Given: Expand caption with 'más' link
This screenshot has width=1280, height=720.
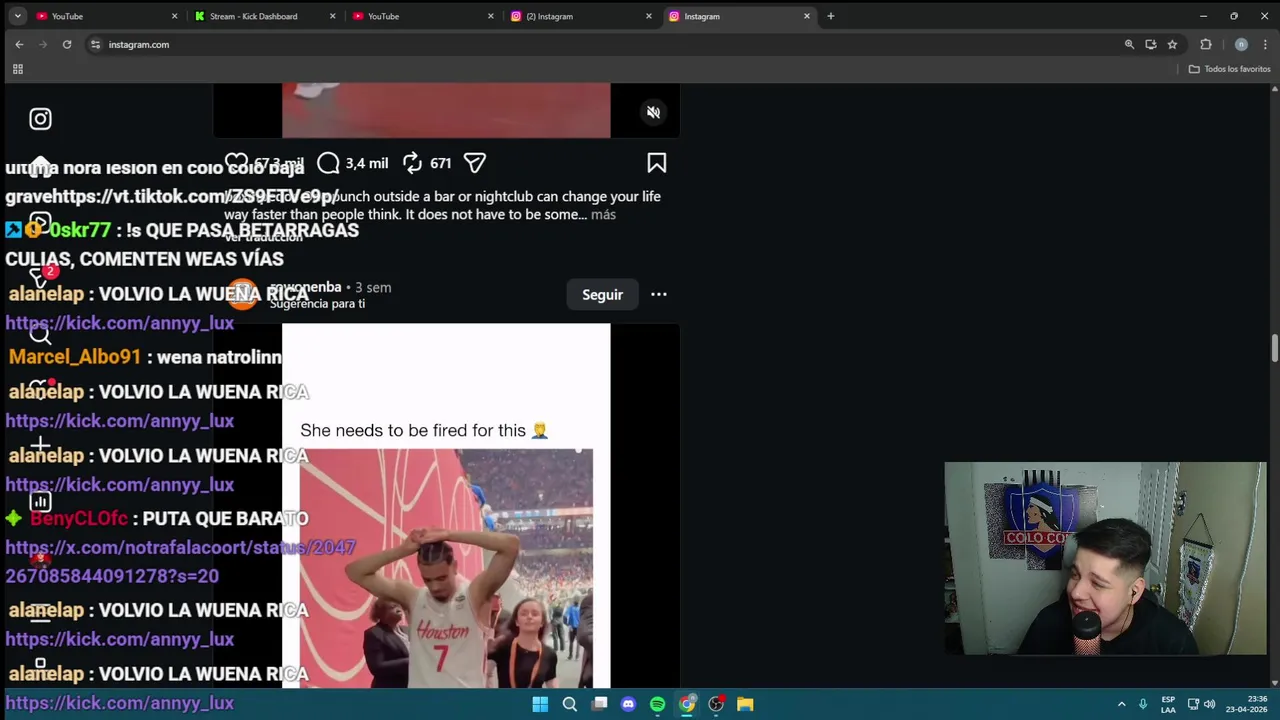Looking at the screenshot, I should click(x=603, y=215).
